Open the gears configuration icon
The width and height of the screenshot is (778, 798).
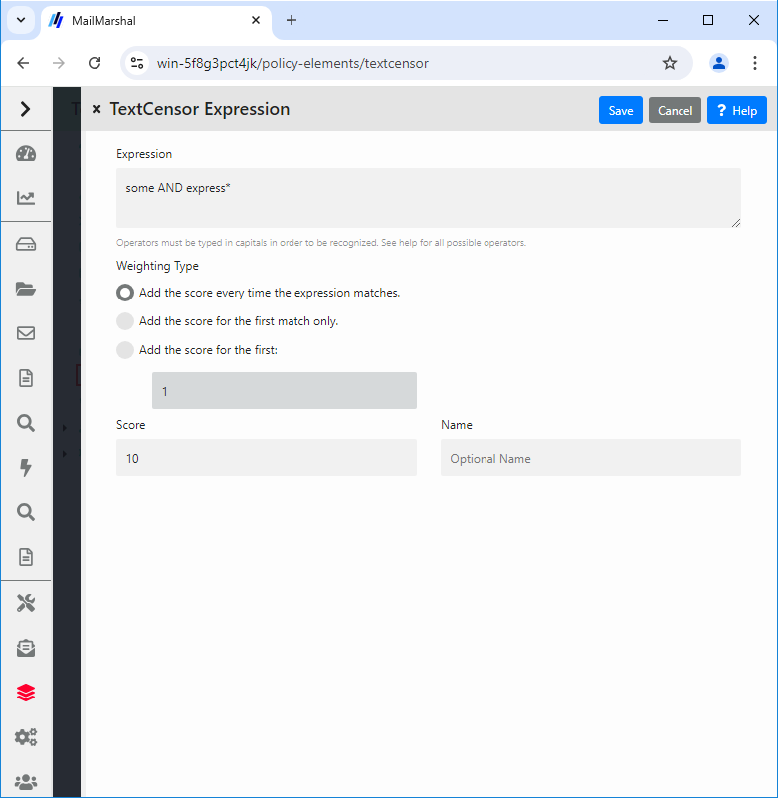pyautogui.click(x=26, y=737)
